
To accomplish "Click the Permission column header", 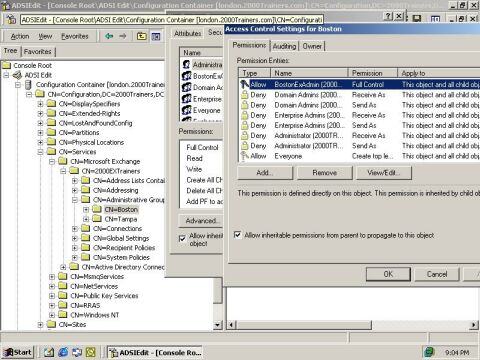I will 373,73.
